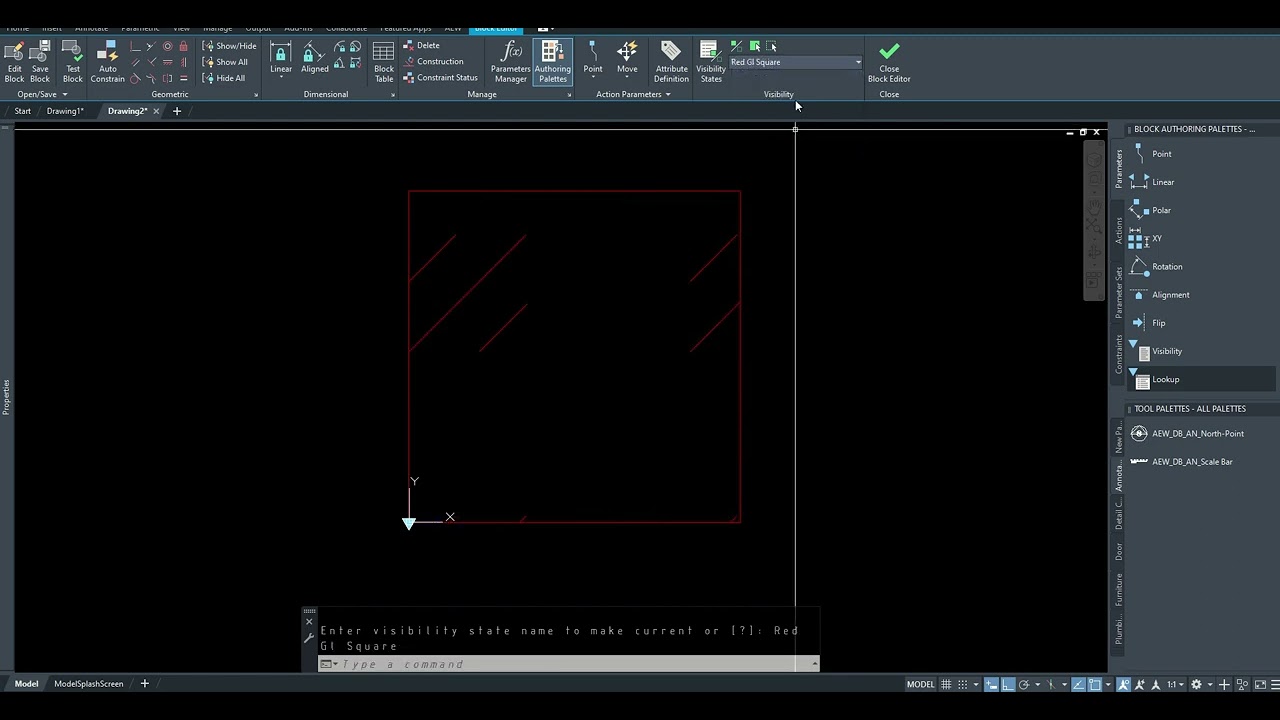Toggle Authoring Palettes display
Image resolution: width=1280 pixels, height=720 pixels.
click(x=552, y=62)
